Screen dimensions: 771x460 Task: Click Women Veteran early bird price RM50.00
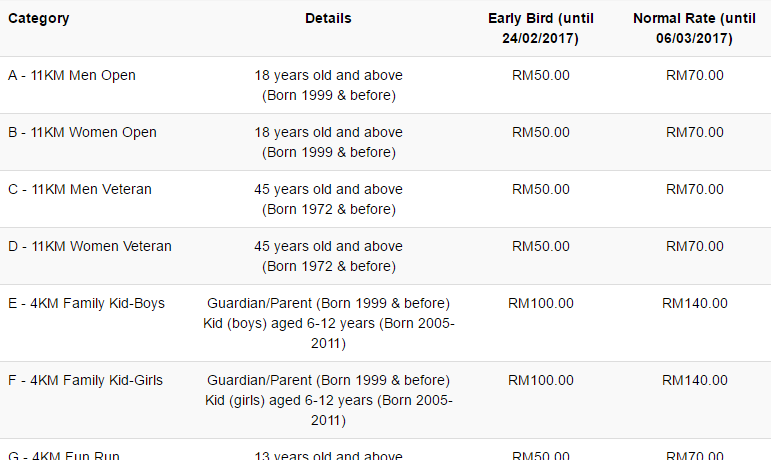pyautogui.click(x=541, y=247)
